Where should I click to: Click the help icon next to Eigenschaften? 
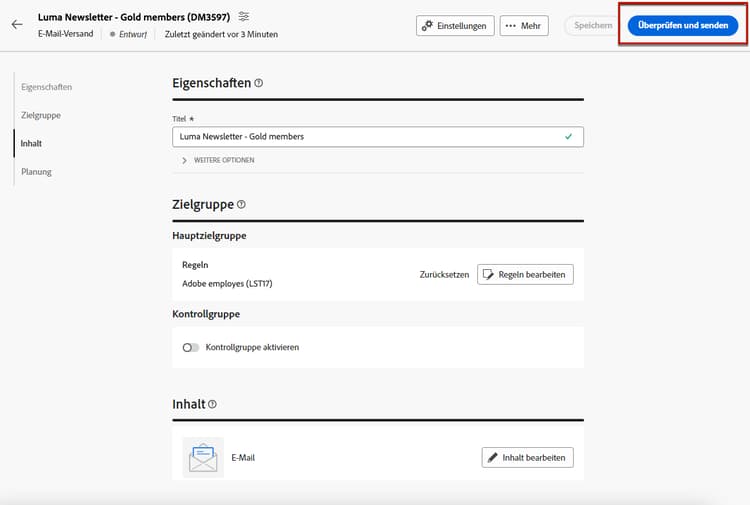[259, 83]
